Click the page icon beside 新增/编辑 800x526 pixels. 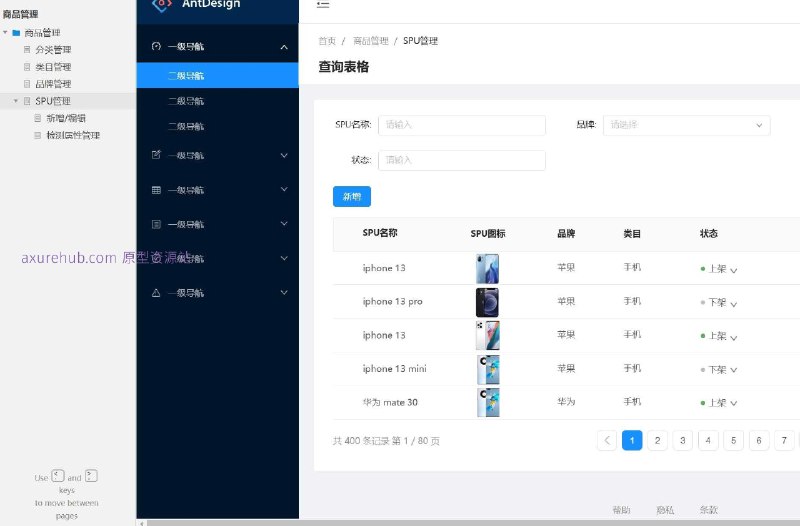37,118
